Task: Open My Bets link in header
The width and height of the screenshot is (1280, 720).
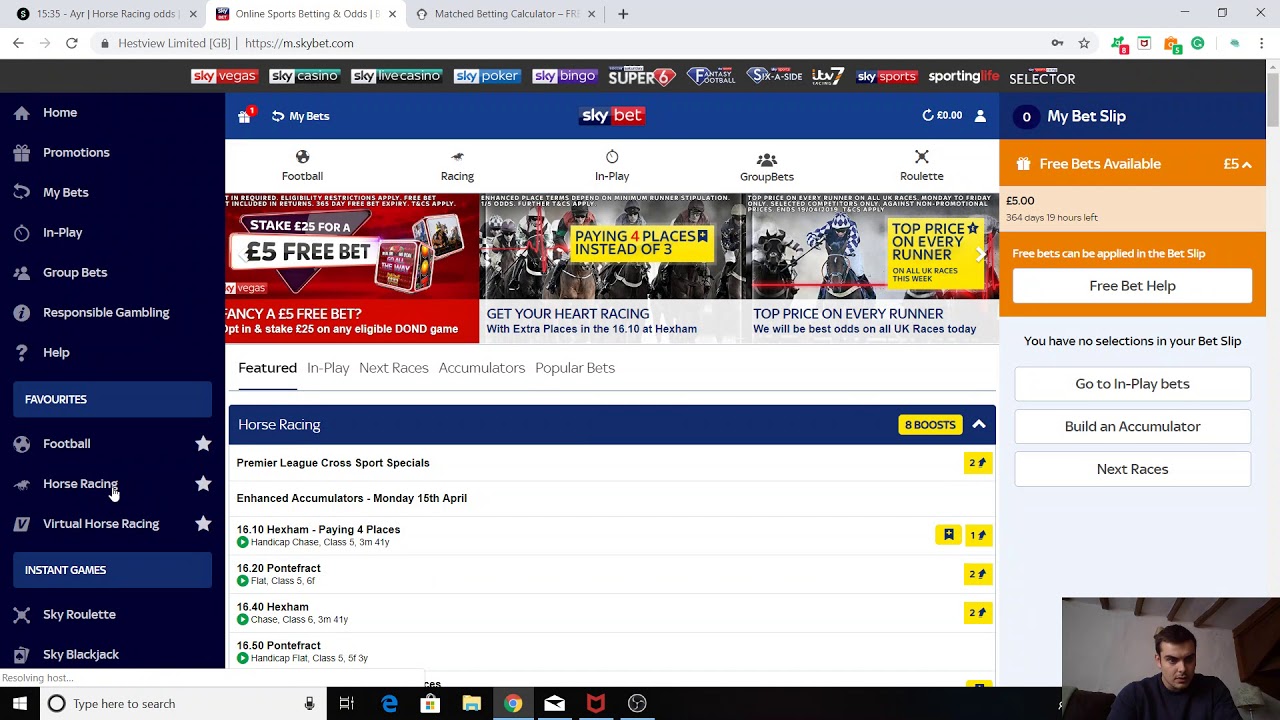Action: pyautogui.click(x=300, y=116)
